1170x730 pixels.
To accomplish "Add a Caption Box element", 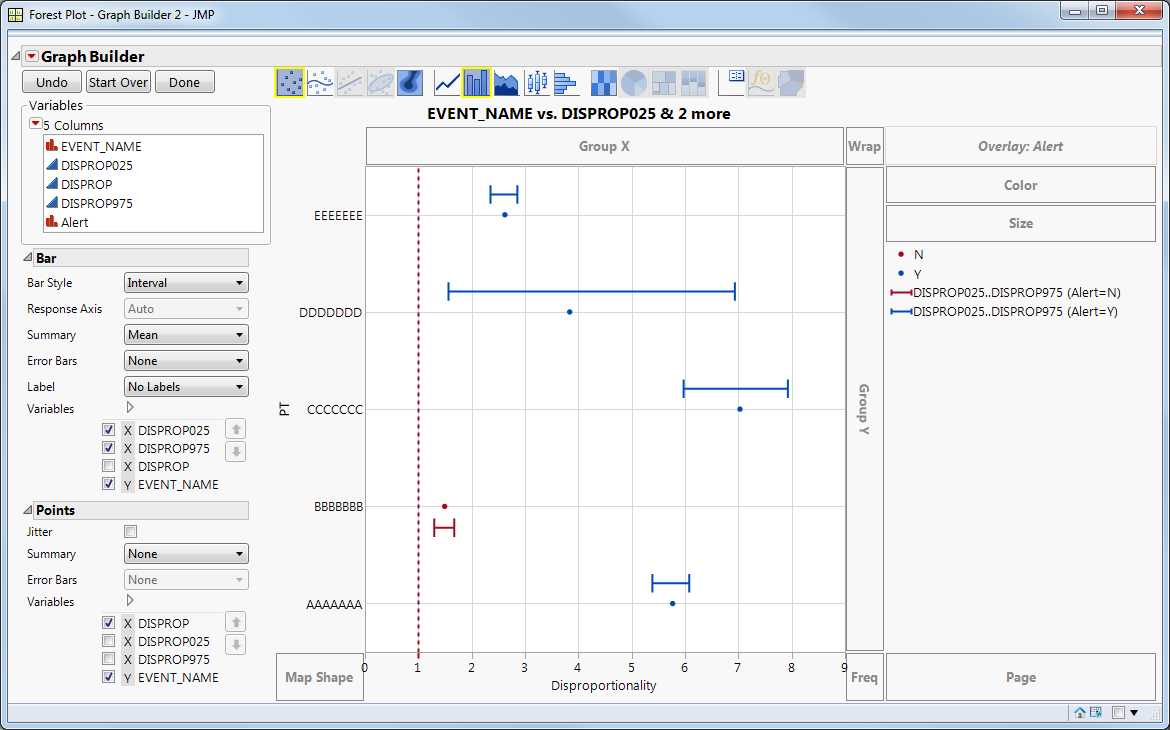I will [x=731, y=82].
